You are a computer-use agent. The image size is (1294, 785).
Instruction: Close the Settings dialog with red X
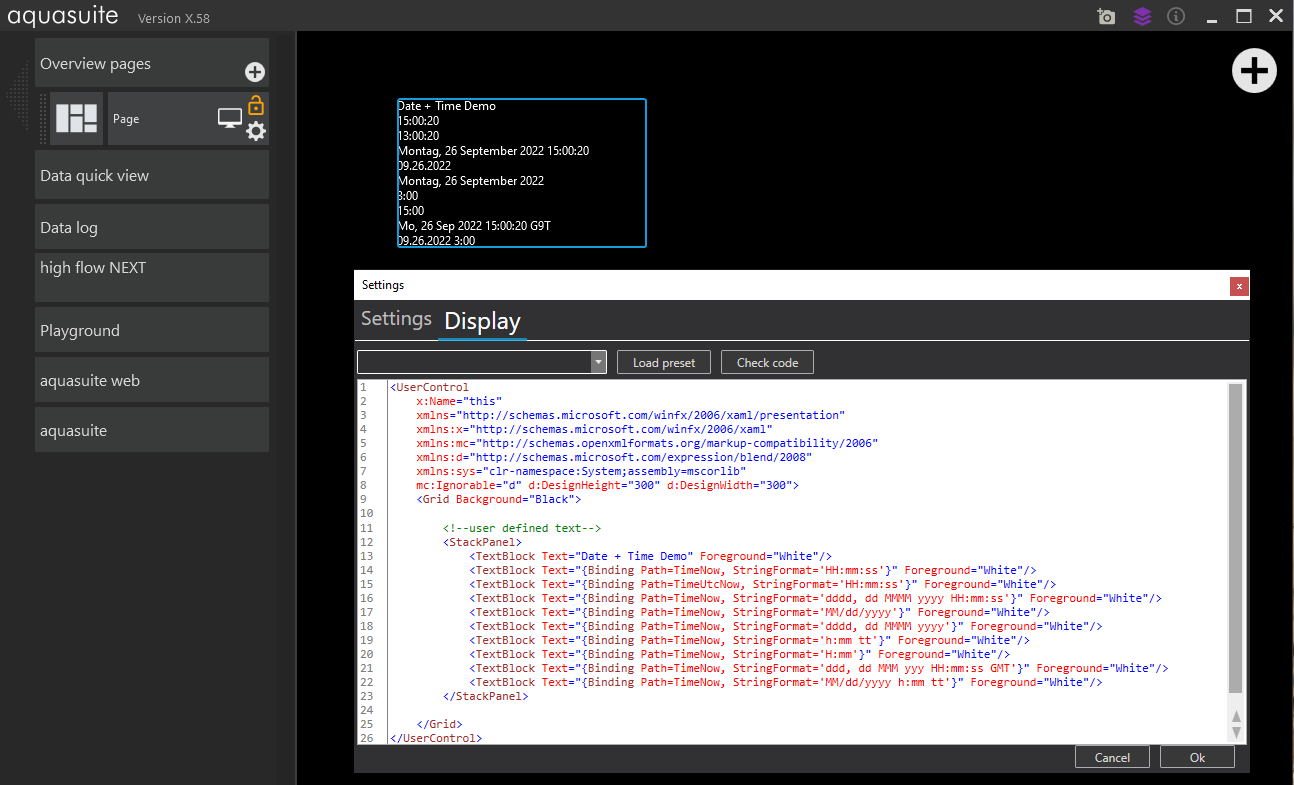pyautogui.click(x=1239, y=286)
